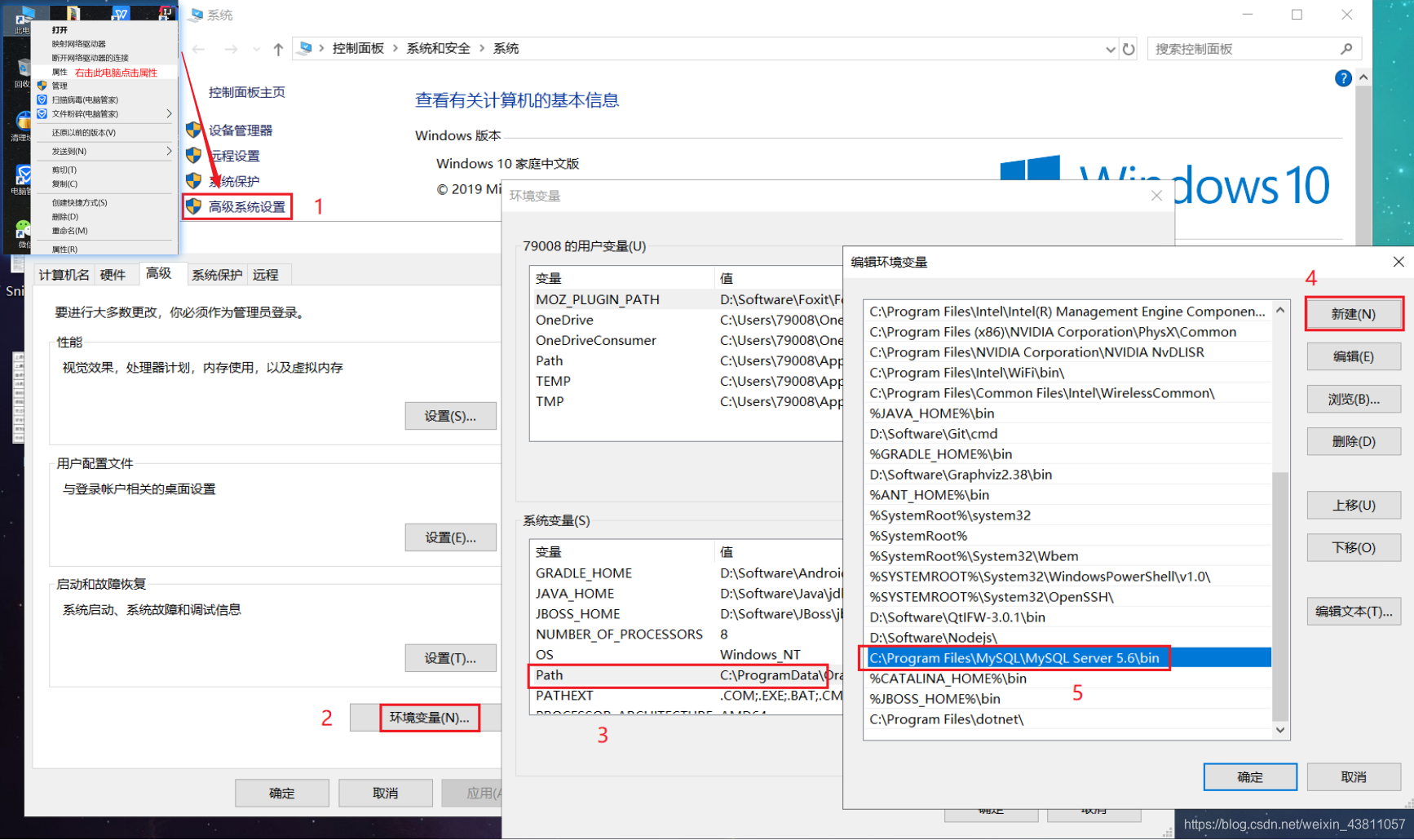
Task: Switch to the 远程 tab
Action: (x=266, y=275)
